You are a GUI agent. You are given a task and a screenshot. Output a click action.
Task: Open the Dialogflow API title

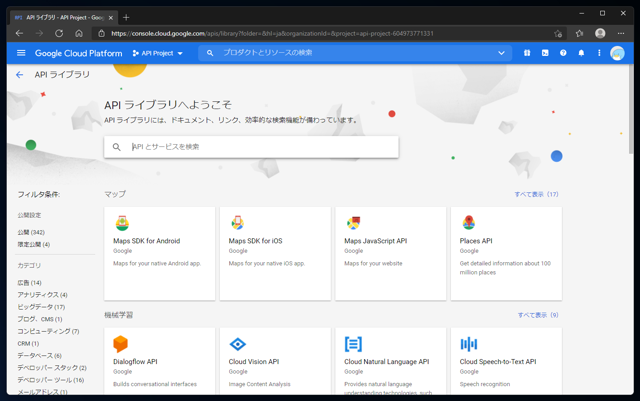(x=135, y=362)
